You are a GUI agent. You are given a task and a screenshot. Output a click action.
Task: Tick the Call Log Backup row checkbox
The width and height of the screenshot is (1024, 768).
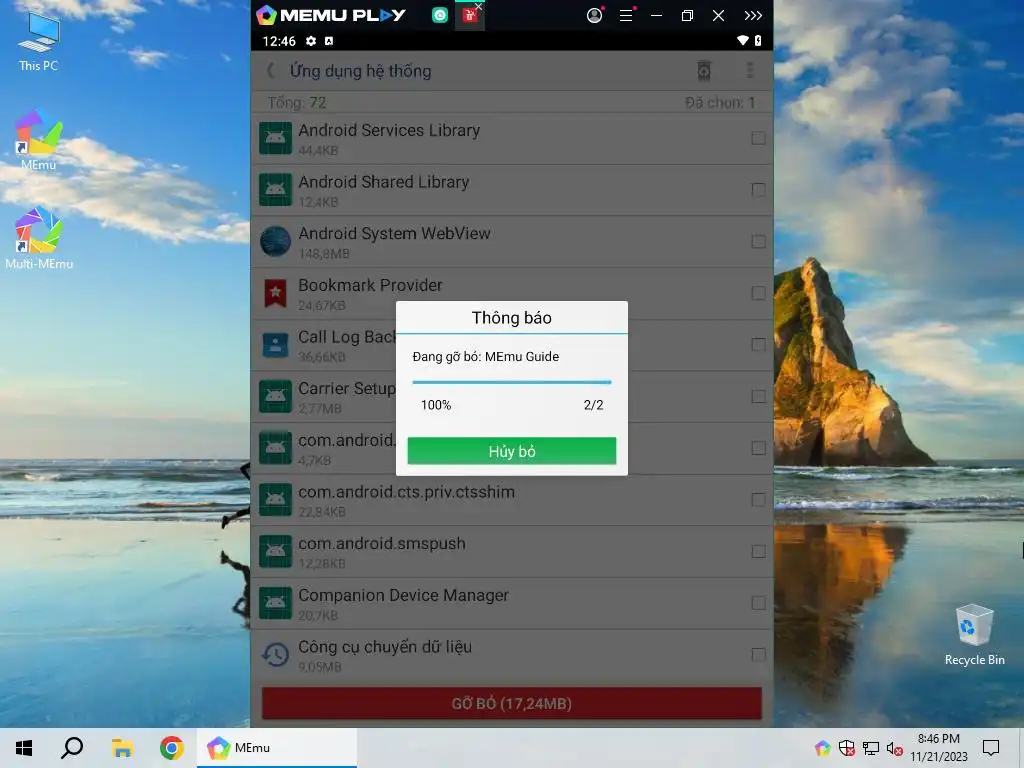(758, 345)
